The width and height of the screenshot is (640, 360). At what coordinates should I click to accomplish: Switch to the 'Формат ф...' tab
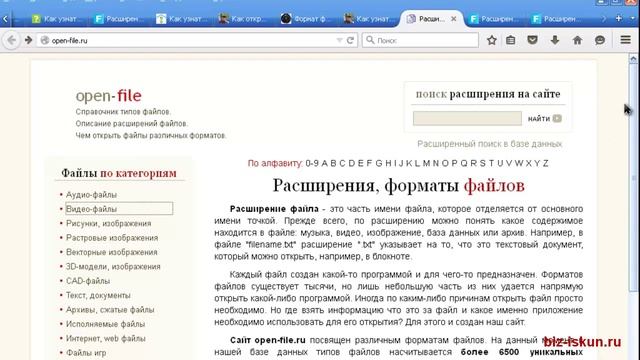tap(305, 19)
